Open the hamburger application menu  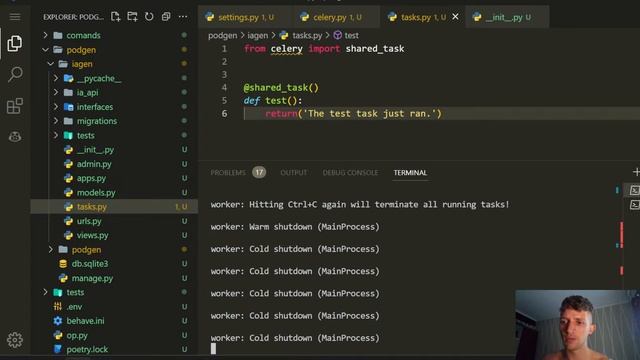(x=15, y=17)
